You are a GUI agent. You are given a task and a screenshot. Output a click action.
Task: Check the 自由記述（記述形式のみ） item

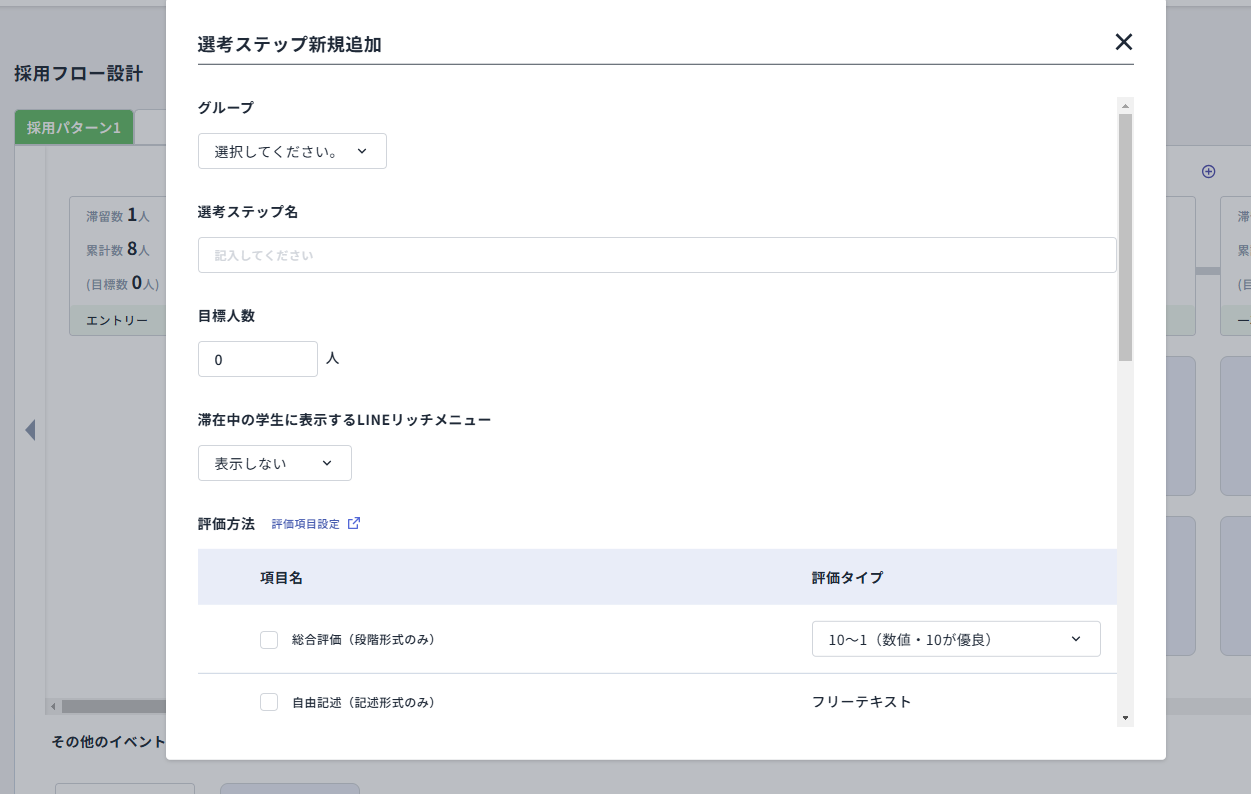(268, 701)
